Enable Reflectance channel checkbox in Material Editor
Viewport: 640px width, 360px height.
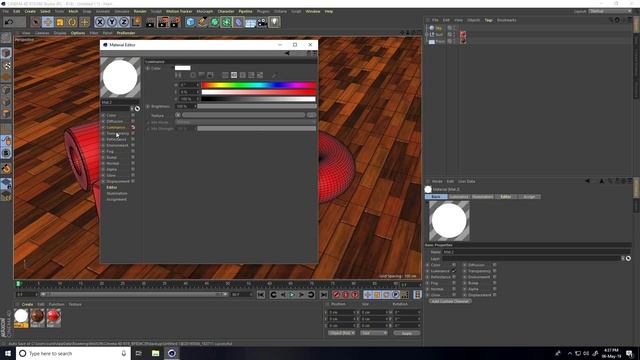(133, 139)
